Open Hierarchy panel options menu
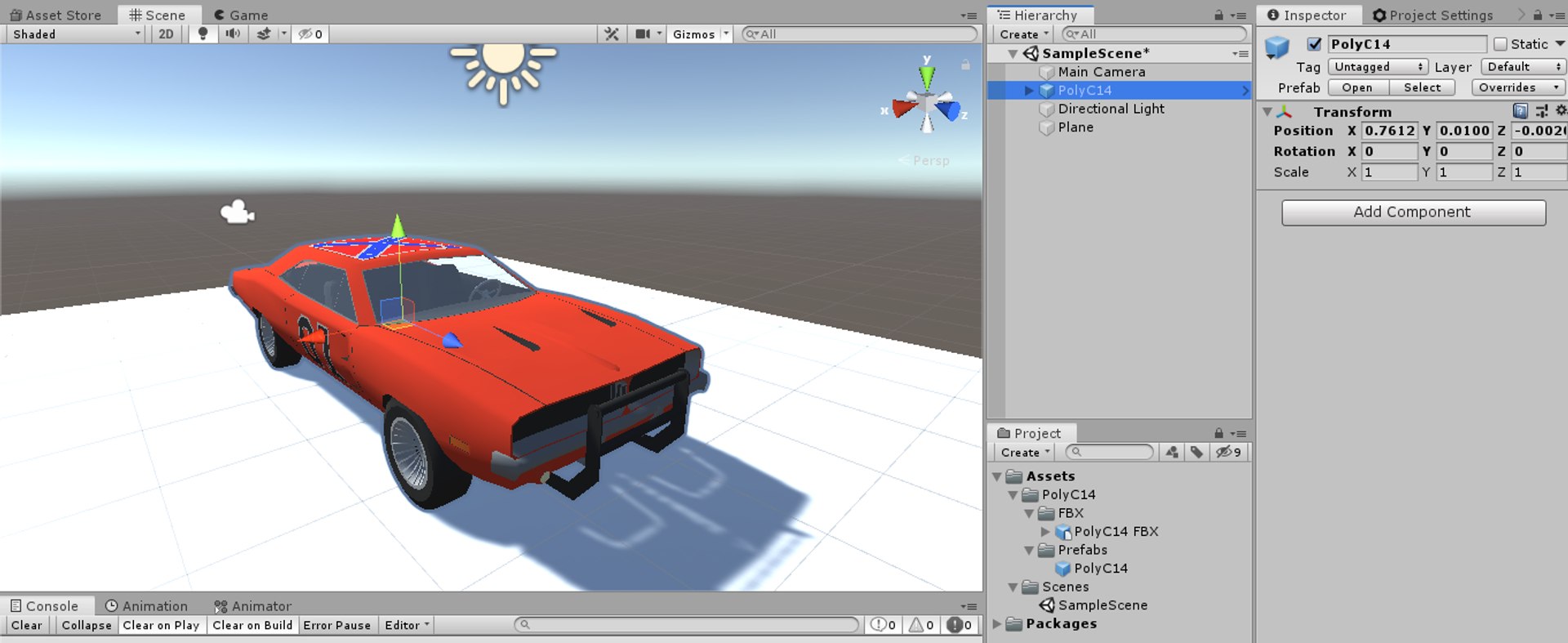 click(x=1239, y=16)
